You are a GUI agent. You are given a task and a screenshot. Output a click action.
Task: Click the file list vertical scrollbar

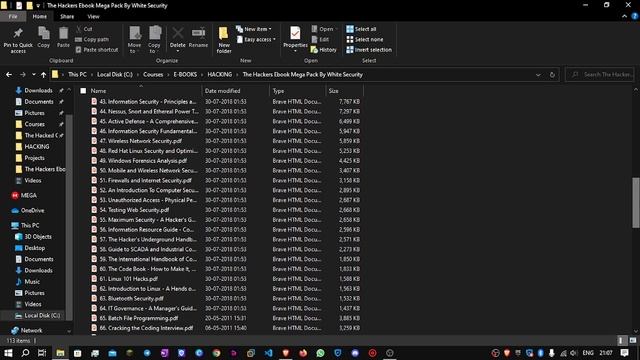636,203
